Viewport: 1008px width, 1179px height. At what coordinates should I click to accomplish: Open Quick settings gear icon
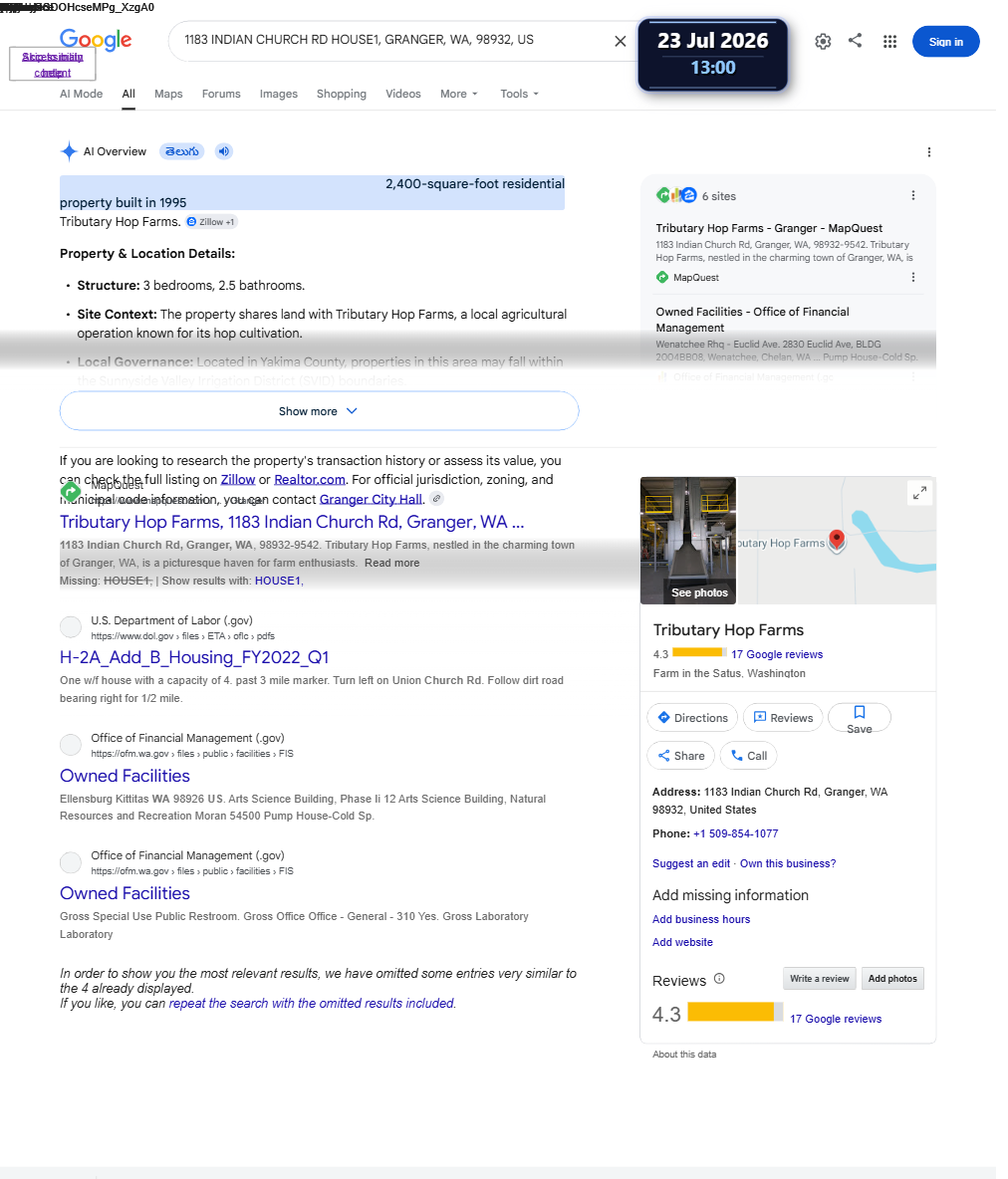(x=823, y=42)
